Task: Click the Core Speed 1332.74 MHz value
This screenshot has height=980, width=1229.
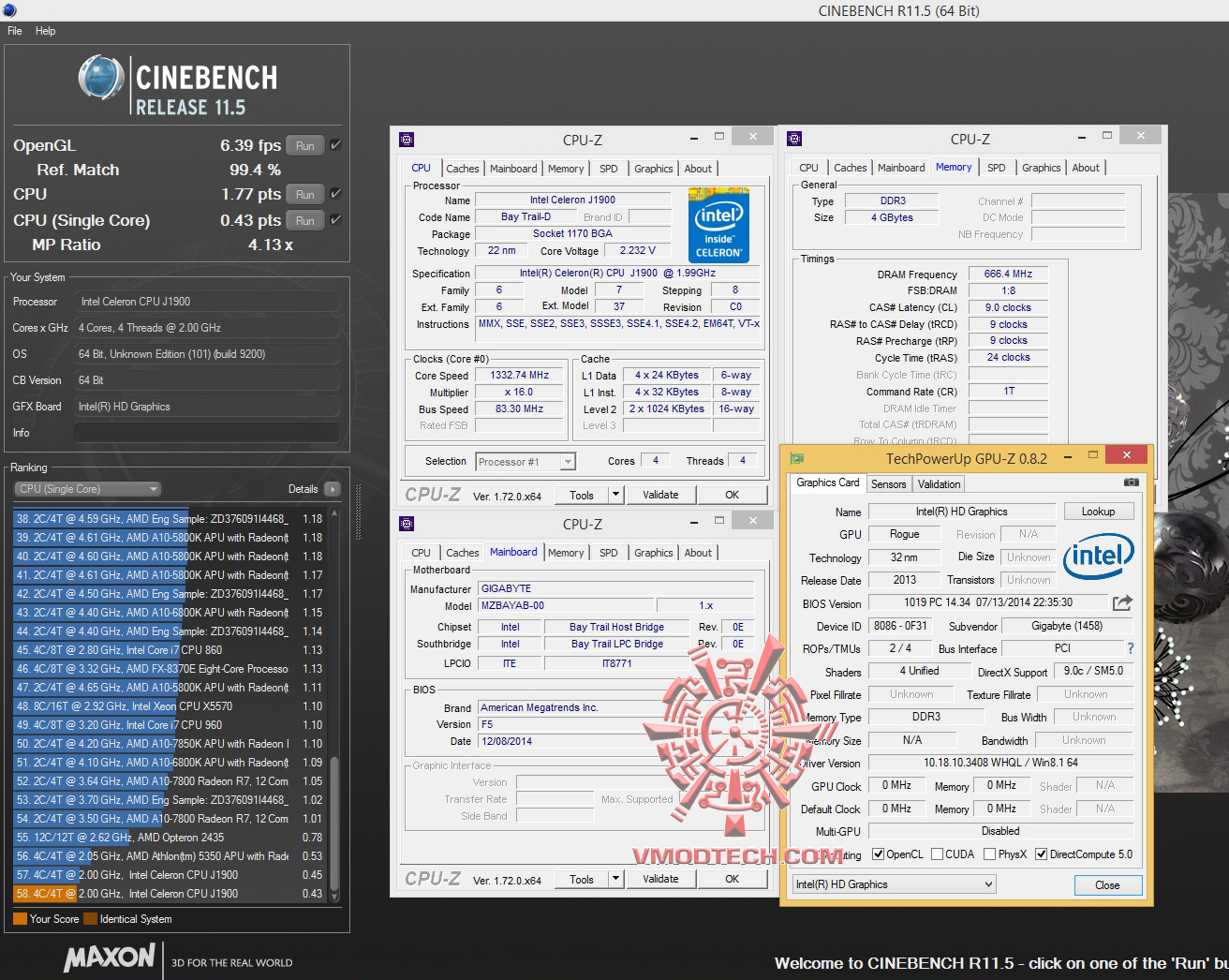Action: 519,375
